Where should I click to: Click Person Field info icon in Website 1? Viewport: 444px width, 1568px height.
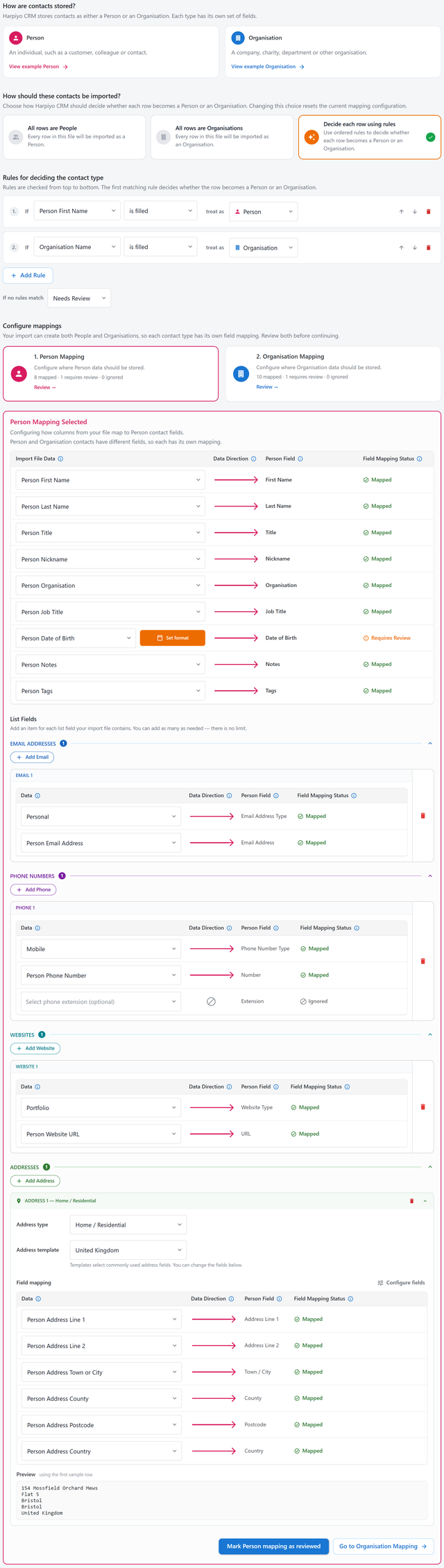pyautogui.click(x=276, y=1087)
